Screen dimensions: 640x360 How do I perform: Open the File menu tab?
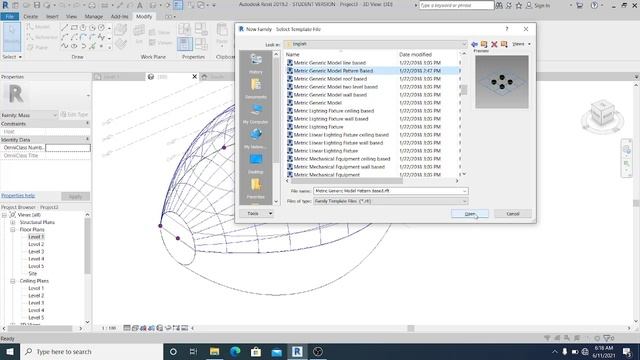10,17
